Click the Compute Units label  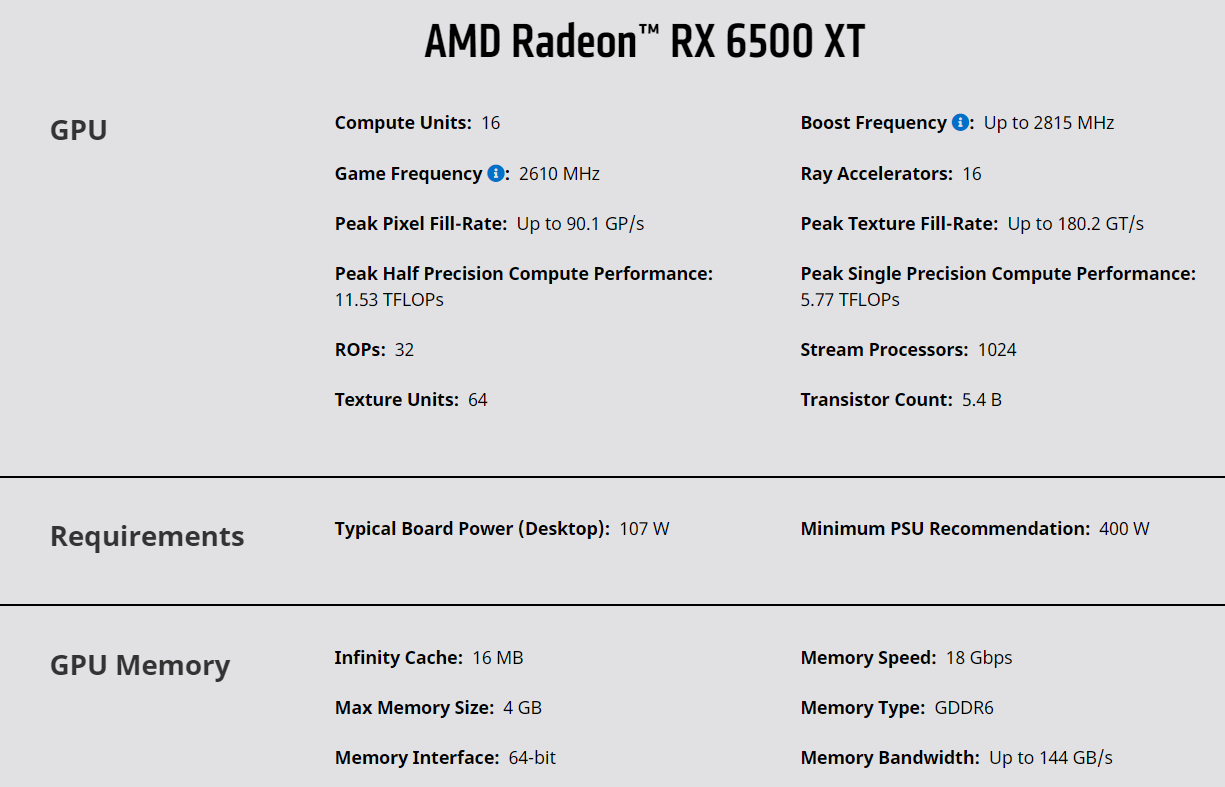403,123
